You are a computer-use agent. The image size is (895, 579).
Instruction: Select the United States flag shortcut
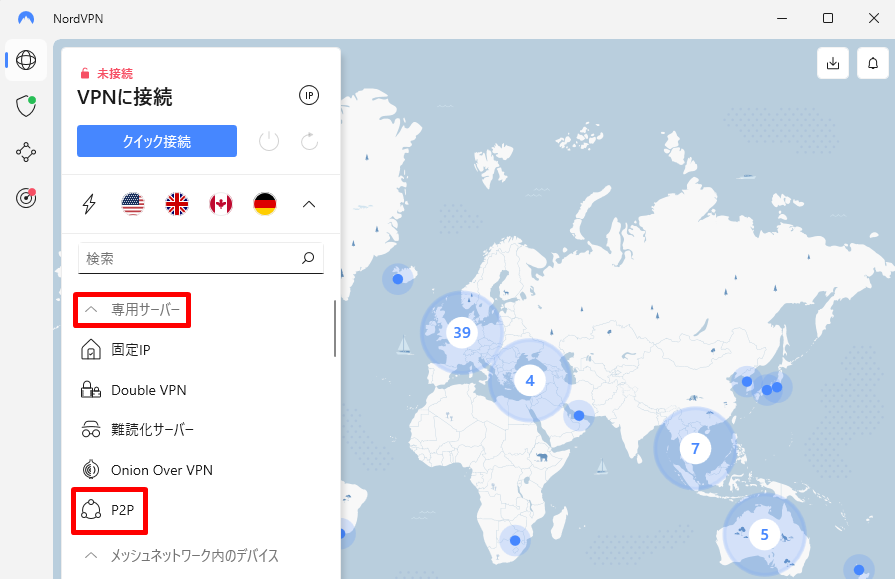(133, 204)
